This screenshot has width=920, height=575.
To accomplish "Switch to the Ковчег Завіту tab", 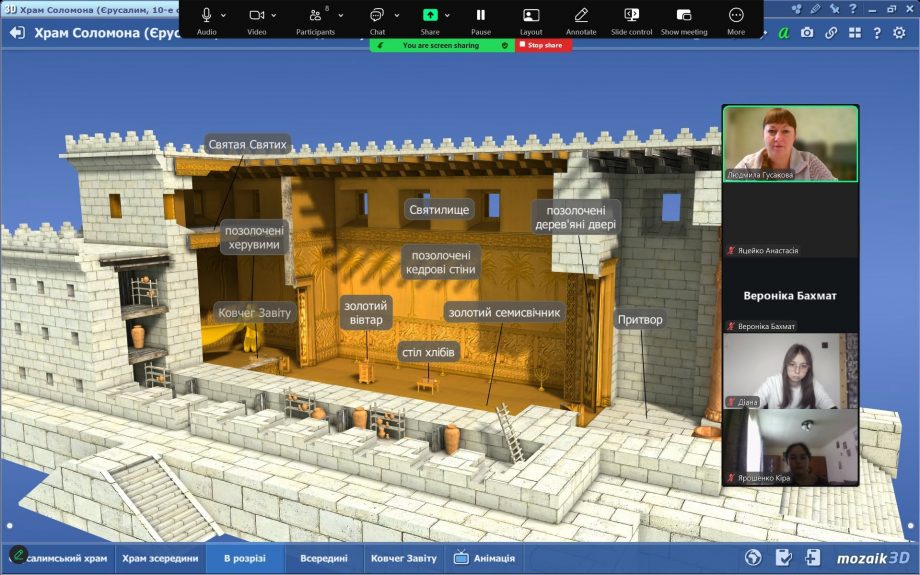I will click(x=404, y=558).
